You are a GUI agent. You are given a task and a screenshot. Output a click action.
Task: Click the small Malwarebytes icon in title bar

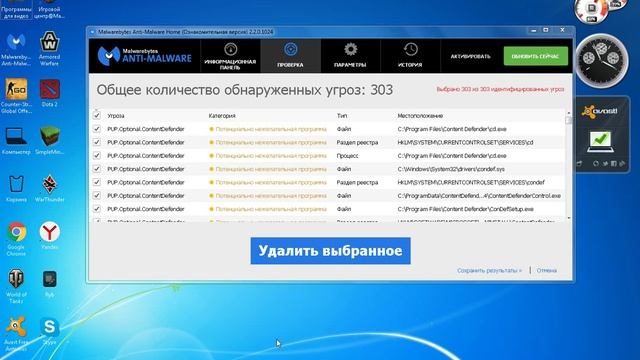[x=92, y=32]
